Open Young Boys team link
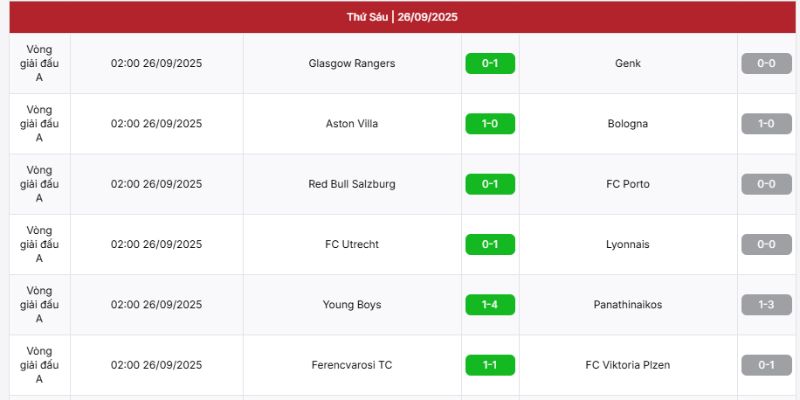Screen dimensions: 800x400 click(352, 305)
